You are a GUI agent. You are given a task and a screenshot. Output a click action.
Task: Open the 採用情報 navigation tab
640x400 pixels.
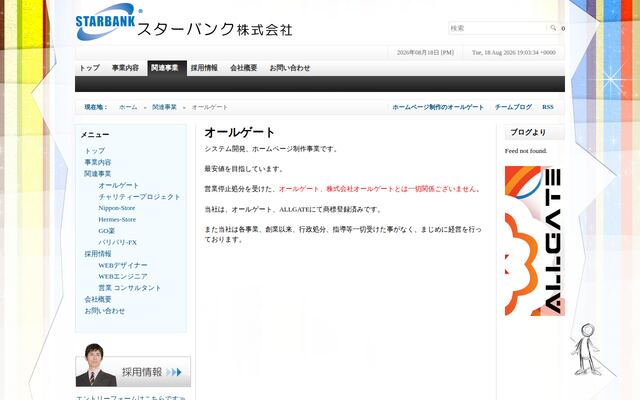tap(204, 68)
